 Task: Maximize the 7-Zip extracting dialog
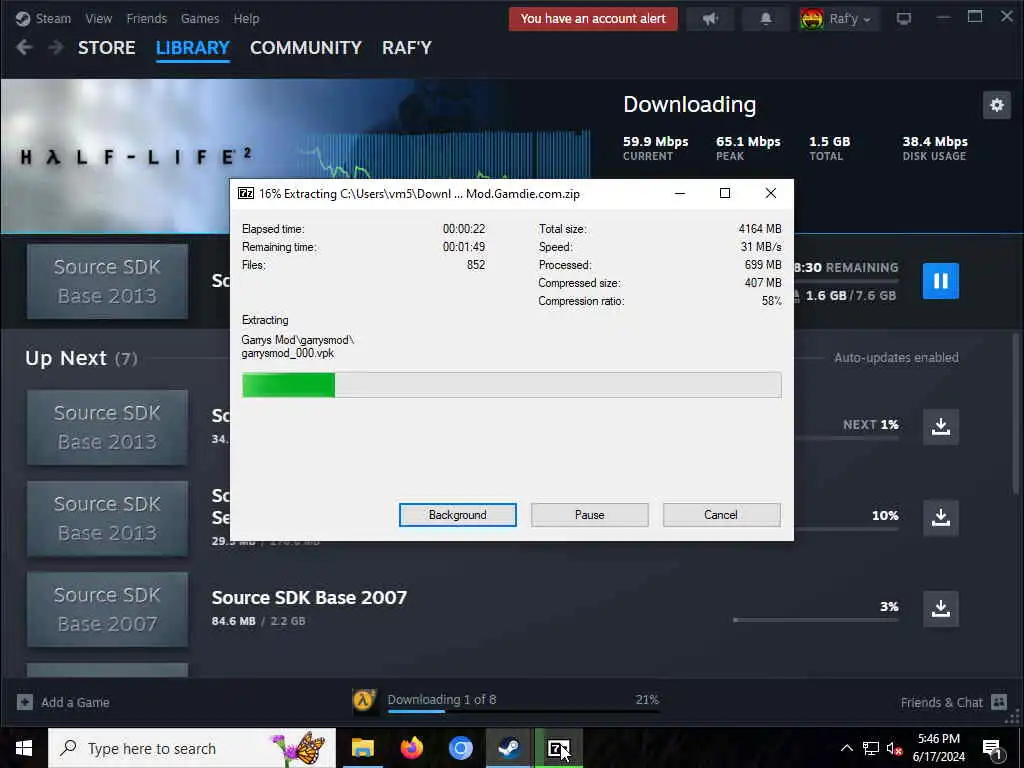724,193
